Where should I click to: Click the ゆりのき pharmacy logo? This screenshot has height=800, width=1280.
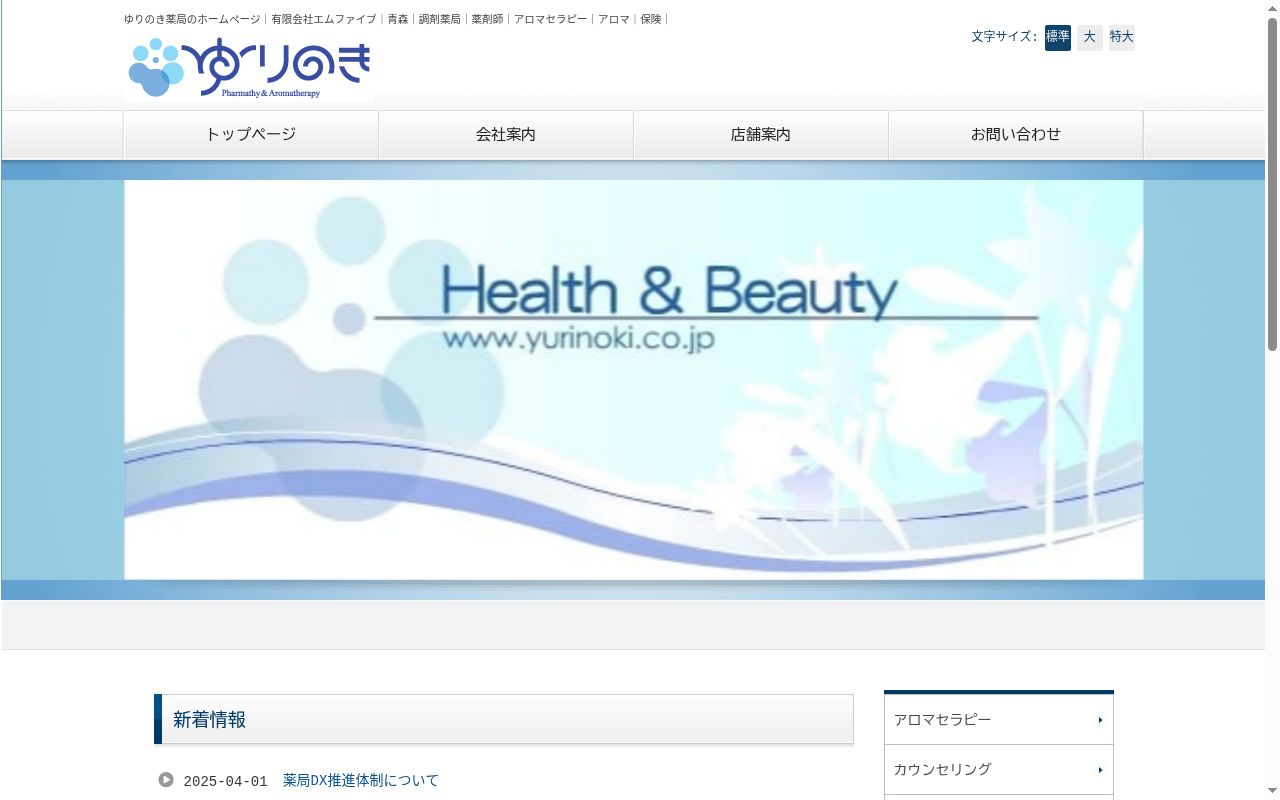coord(249,68)
